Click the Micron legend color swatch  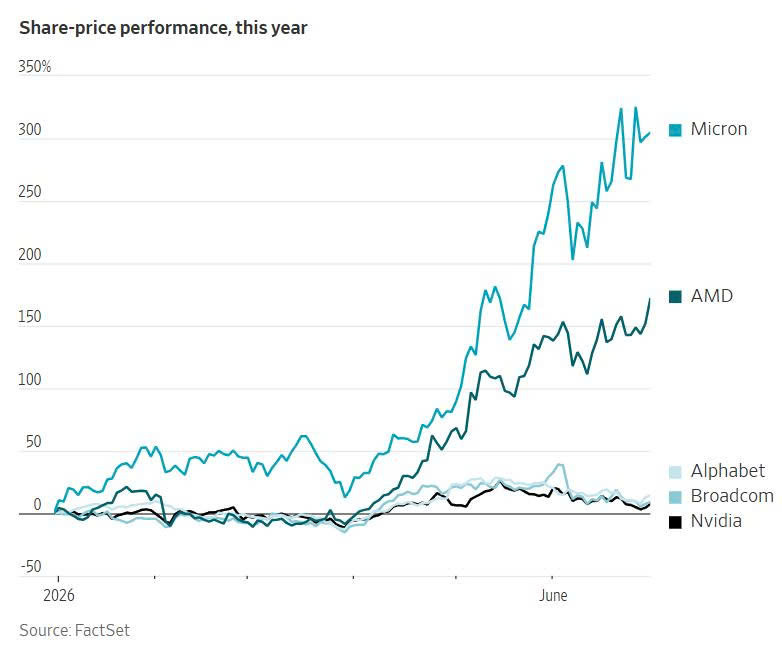[675, 130]
